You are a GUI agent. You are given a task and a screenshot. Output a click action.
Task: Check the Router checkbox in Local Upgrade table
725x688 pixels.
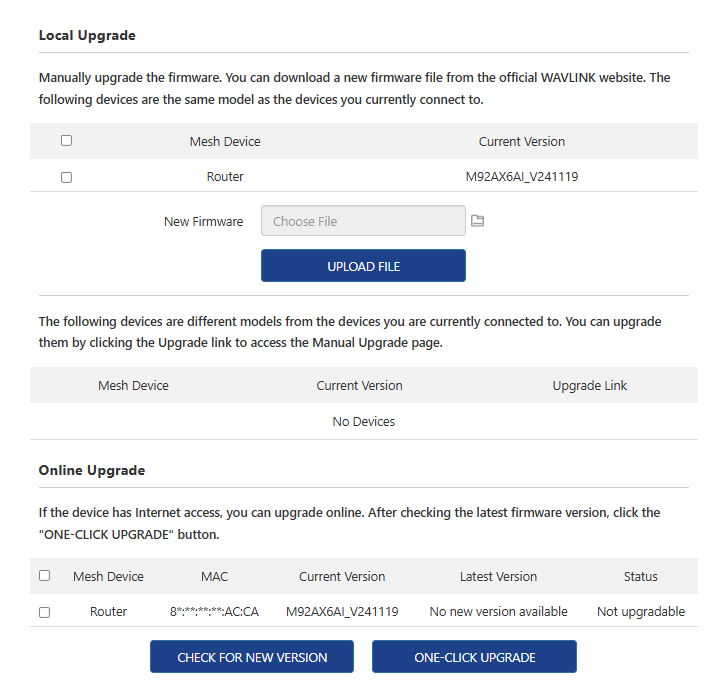click(x=66, y=177)
